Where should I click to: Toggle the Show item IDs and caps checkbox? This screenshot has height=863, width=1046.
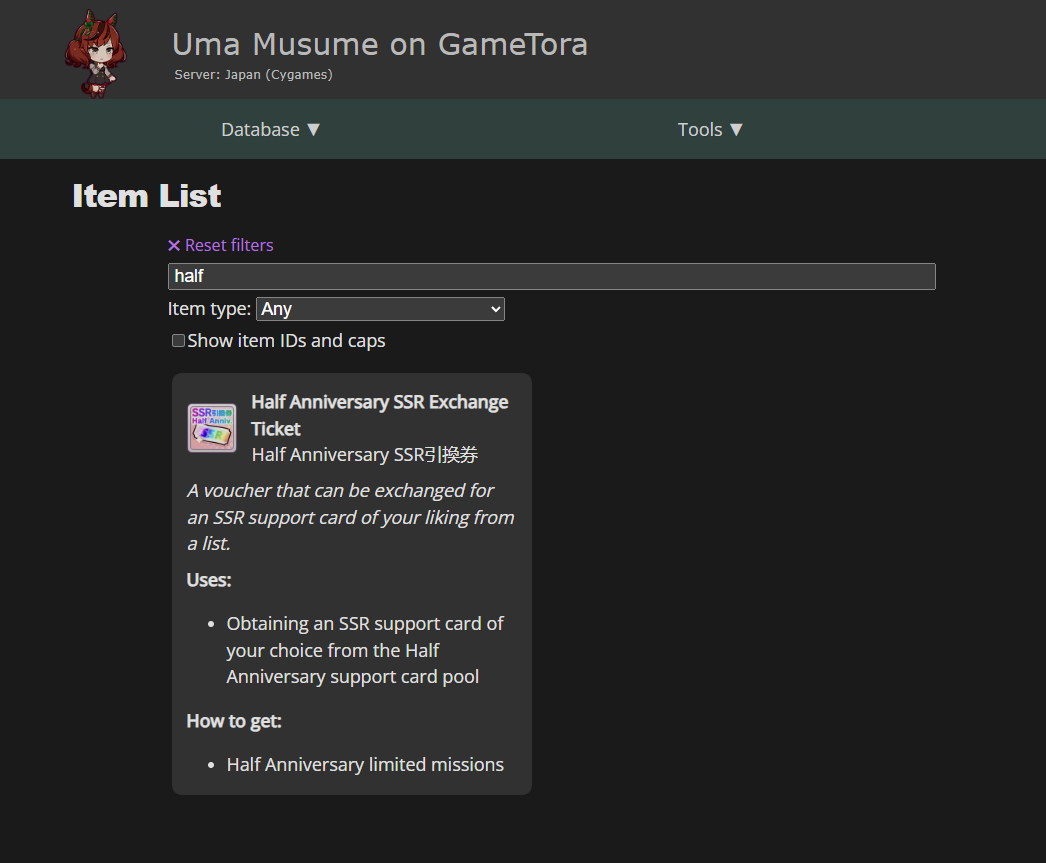(178, 341)
